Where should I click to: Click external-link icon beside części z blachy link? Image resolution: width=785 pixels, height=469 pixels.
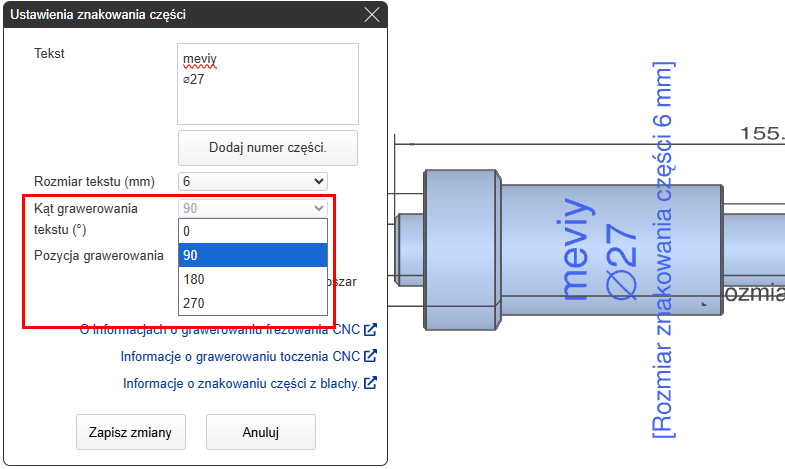point(370,382)
